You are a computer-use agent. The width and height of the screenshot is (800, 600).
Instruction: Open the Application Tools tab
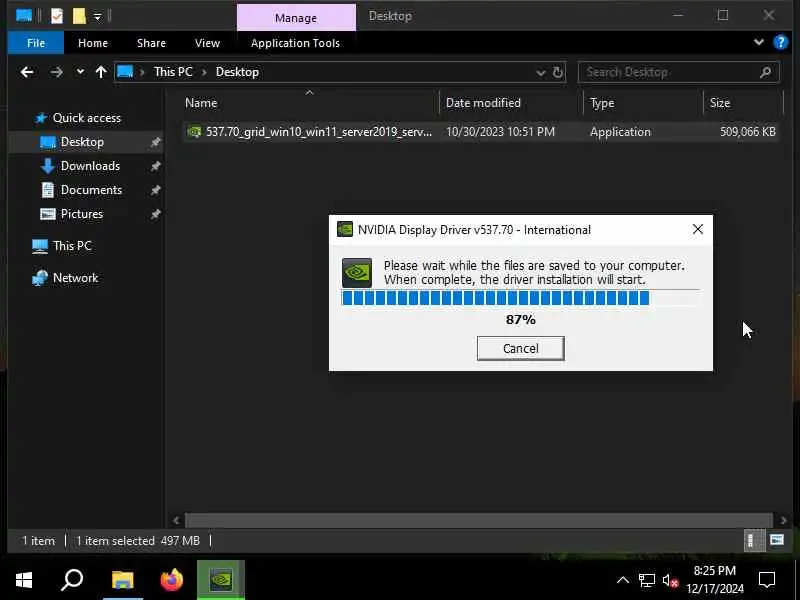(295, 43)
